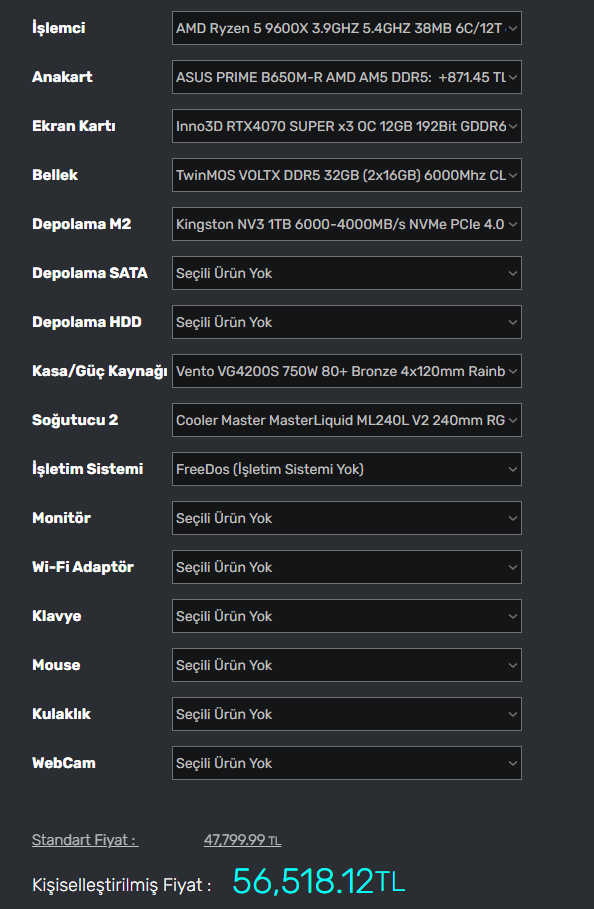Image resolution: width=594 pixels, height=909 pixels.
Task: Open the İşlemci processor dropdown
Action: coord(347,28)
